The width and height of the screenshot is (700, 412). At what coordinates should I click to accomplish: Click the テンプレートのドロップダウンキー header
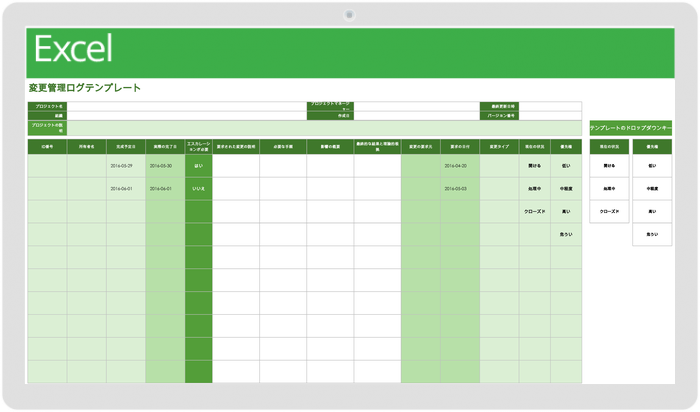click(630, 128)
